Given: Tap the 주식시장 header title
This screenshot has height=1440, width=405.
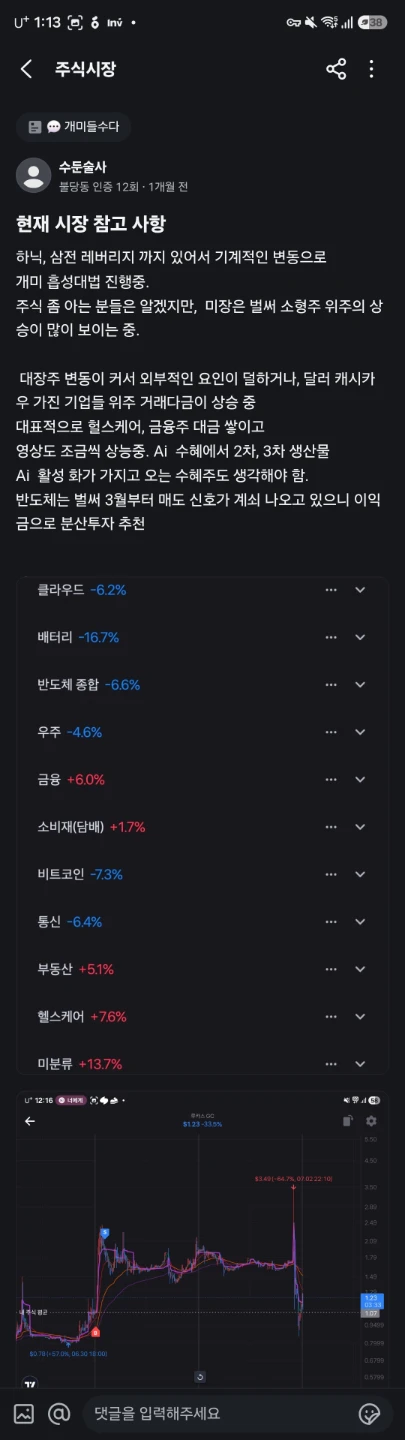Looking at the screenshot, I should click(x=85, y=69).
